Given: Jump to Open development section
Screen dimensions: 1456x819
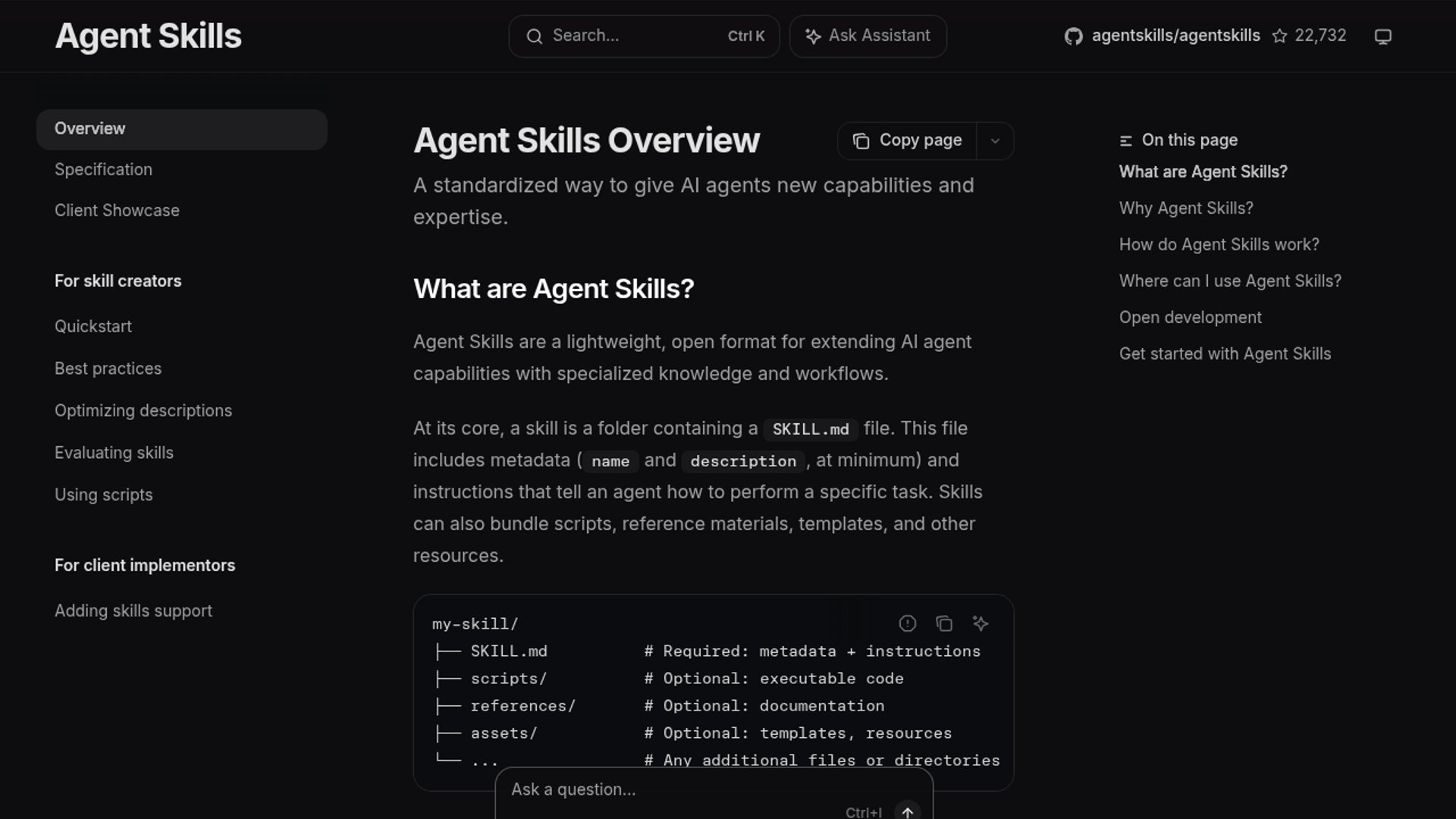Looking at the screenshot, I should (x=1191, y=318).
